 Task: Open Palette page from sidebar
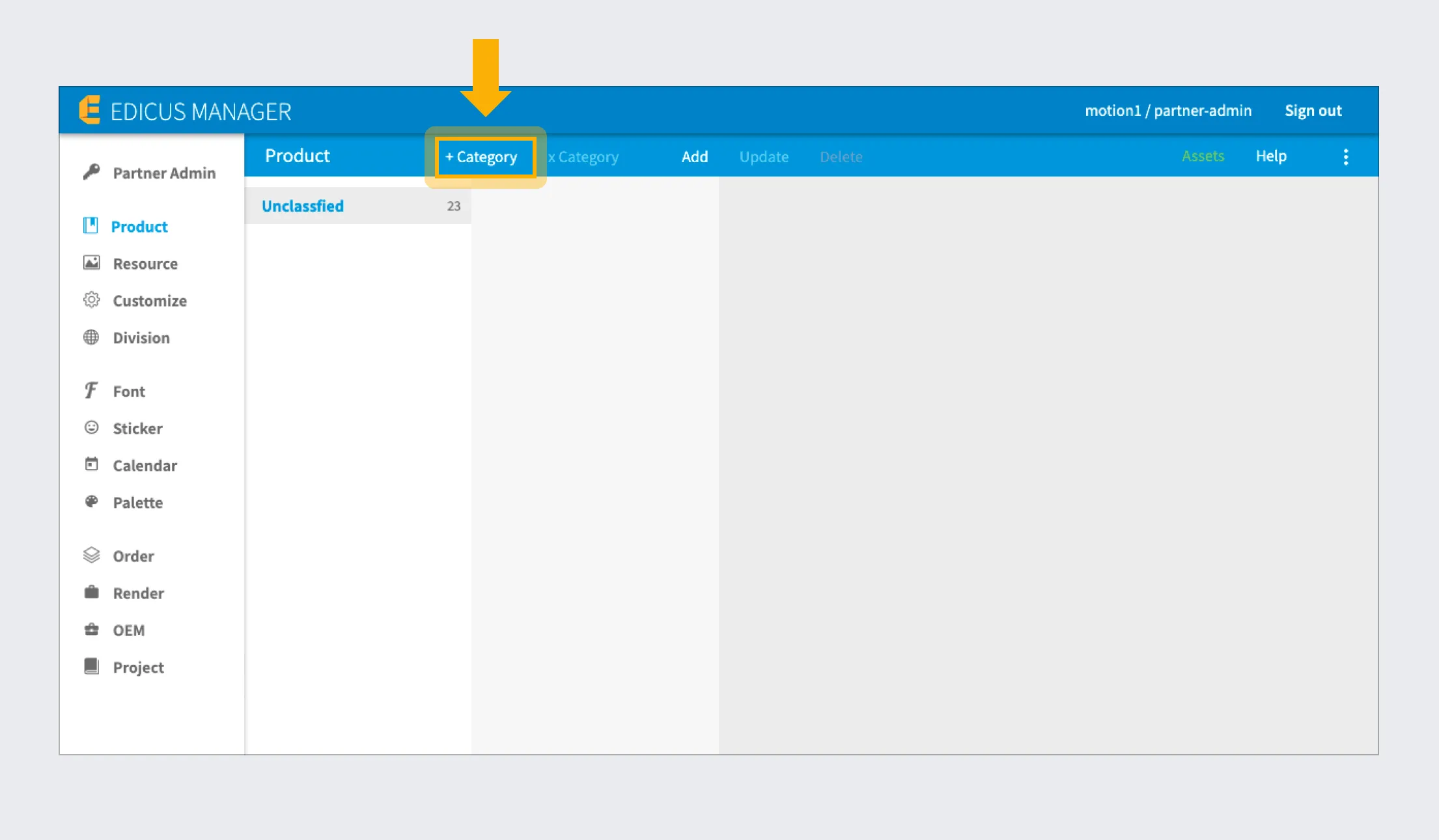[x=137, y=503]
